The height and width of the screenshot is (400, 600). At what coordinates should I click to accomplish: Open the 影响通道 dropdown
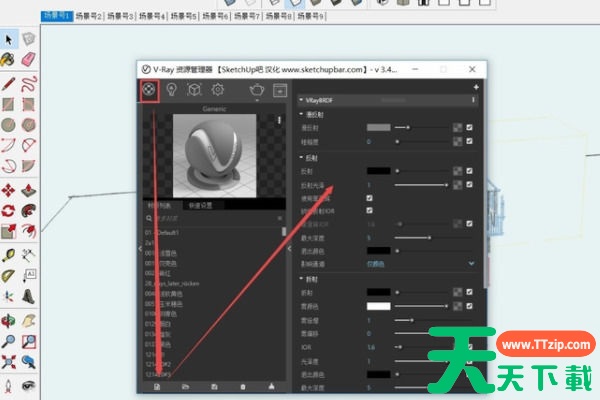[x=420, y=264]
